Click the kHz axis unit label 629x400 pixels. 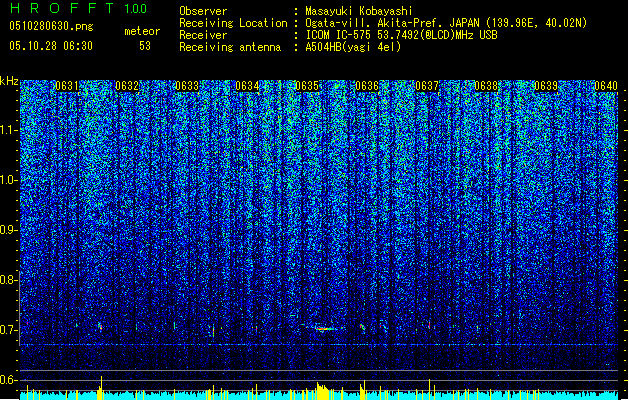(x=9, y=81)
